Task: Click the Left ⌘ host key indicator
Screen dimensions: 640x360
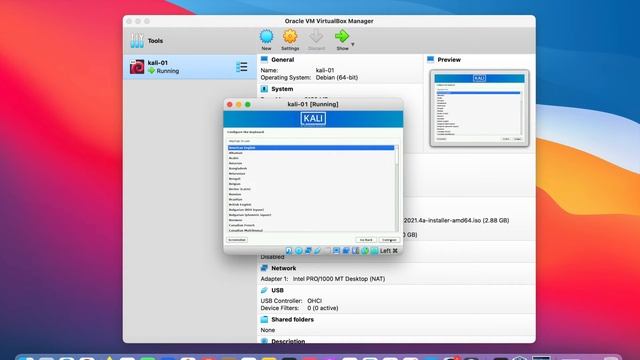Action: coord(389,251)
